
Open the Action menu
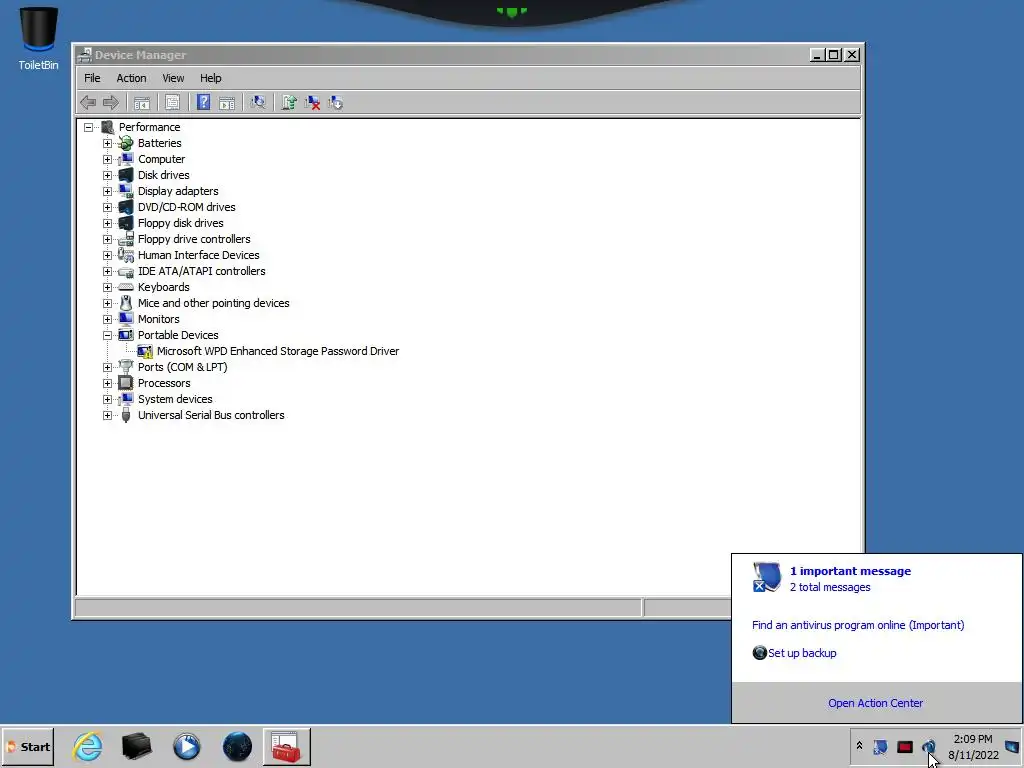(131, 78)
